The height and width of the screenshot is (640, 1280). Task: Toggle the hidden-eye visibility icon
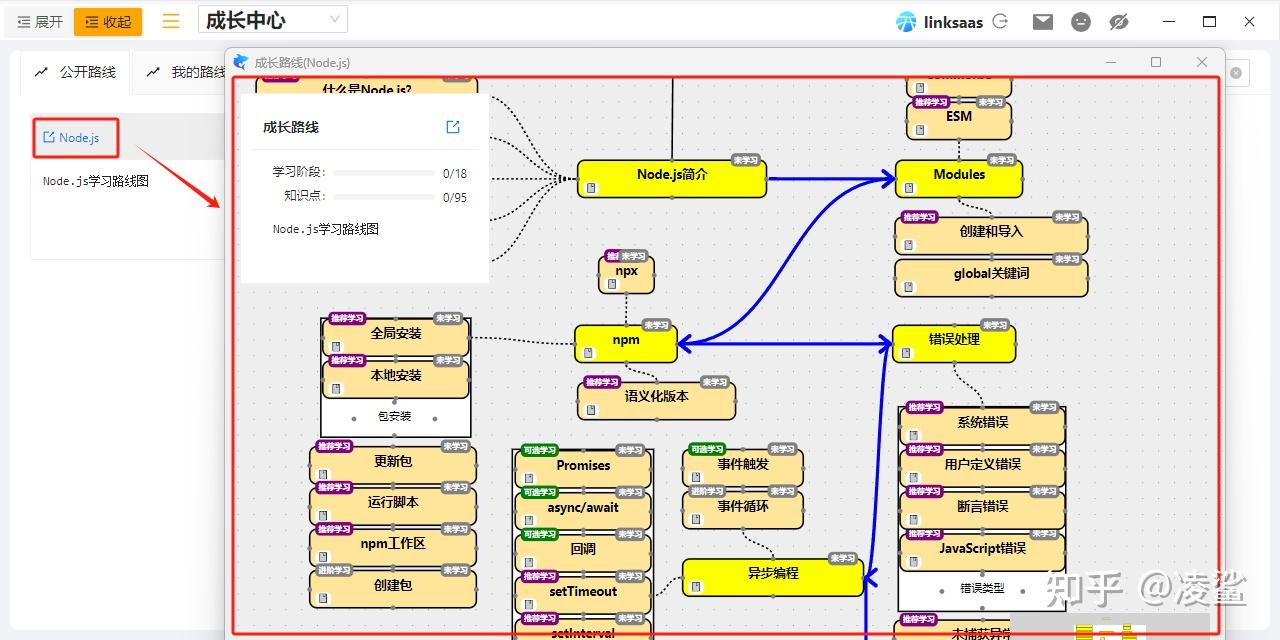tap(1119, 21)
